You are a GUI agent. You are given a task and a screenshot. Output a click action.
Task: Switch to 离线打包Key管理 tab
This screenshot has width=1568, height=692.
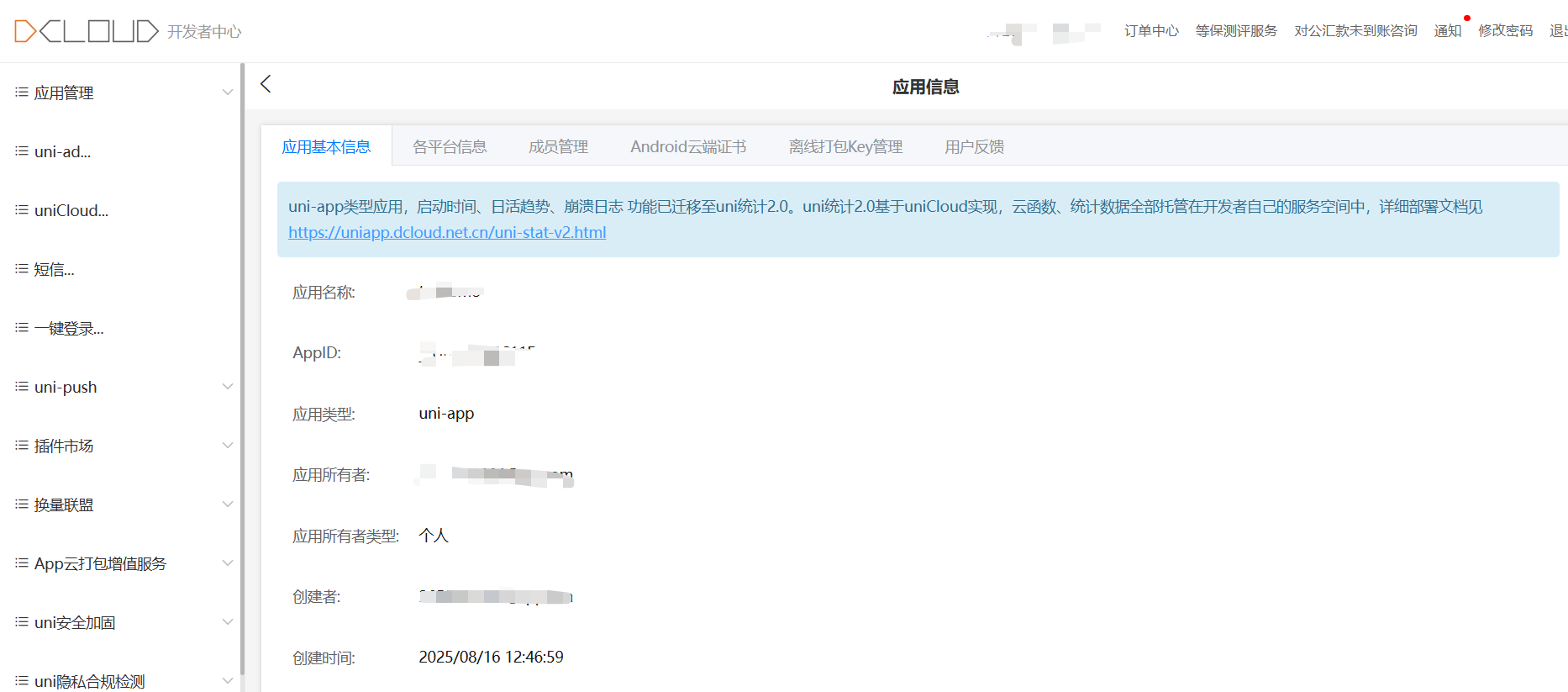[845, 146]
